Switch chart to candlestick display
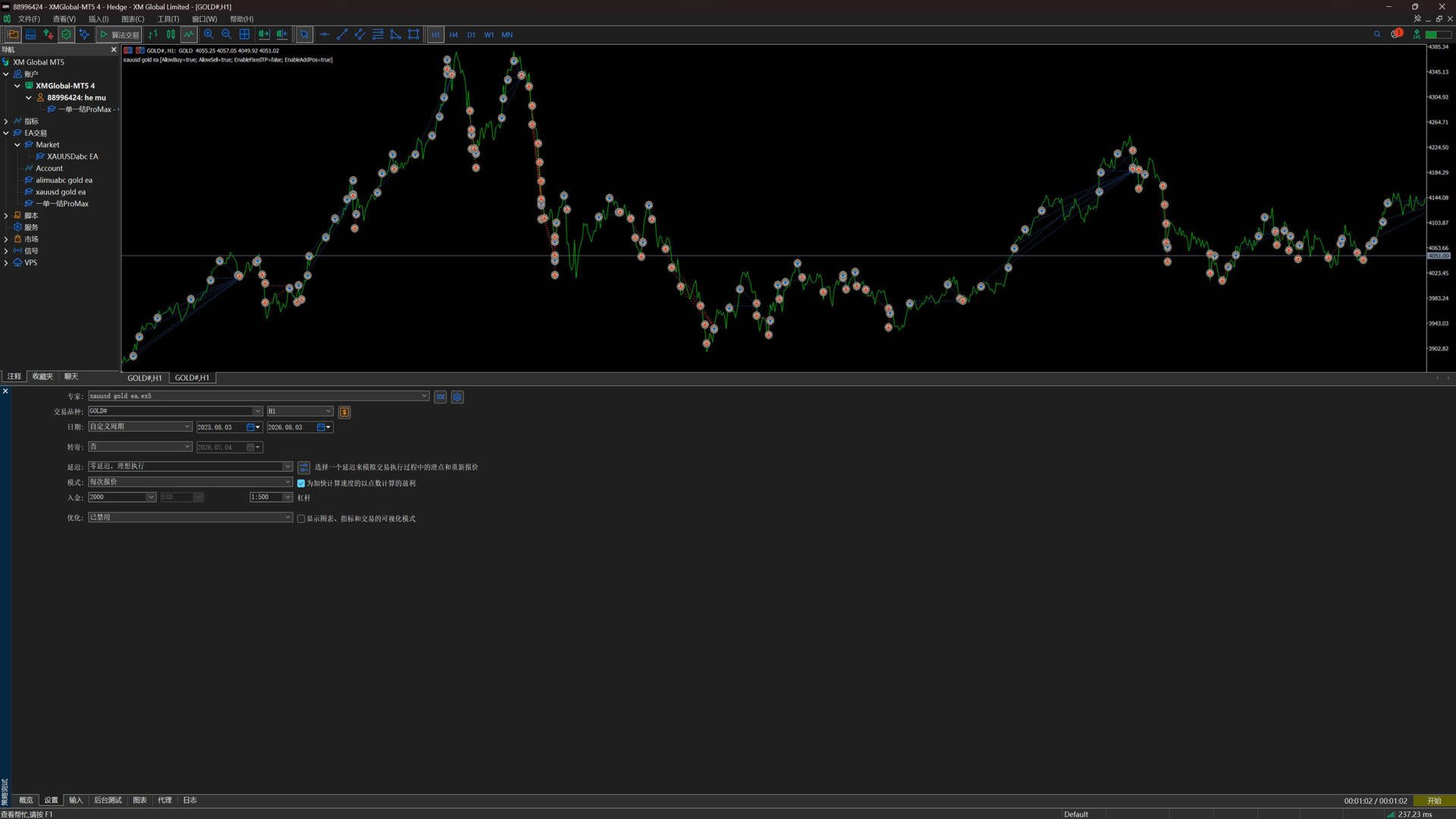1456x819 pixels. [171, 34]
